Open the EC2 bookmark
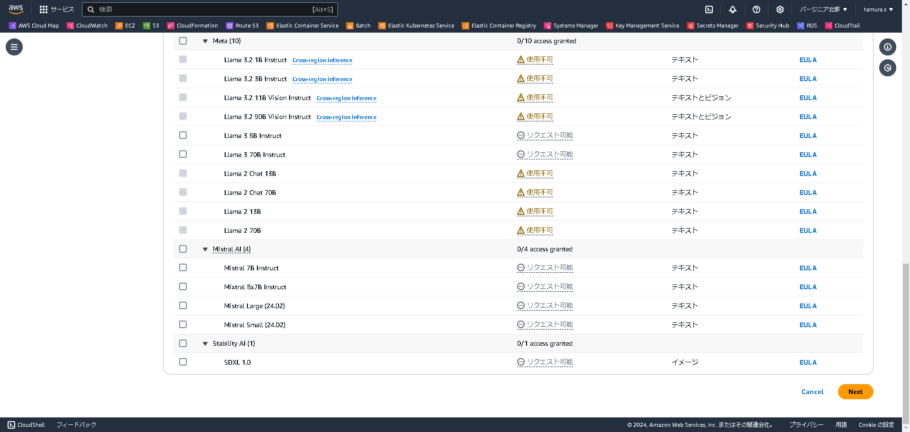Viewport: 910px width, 432px height. coord(125,26)
